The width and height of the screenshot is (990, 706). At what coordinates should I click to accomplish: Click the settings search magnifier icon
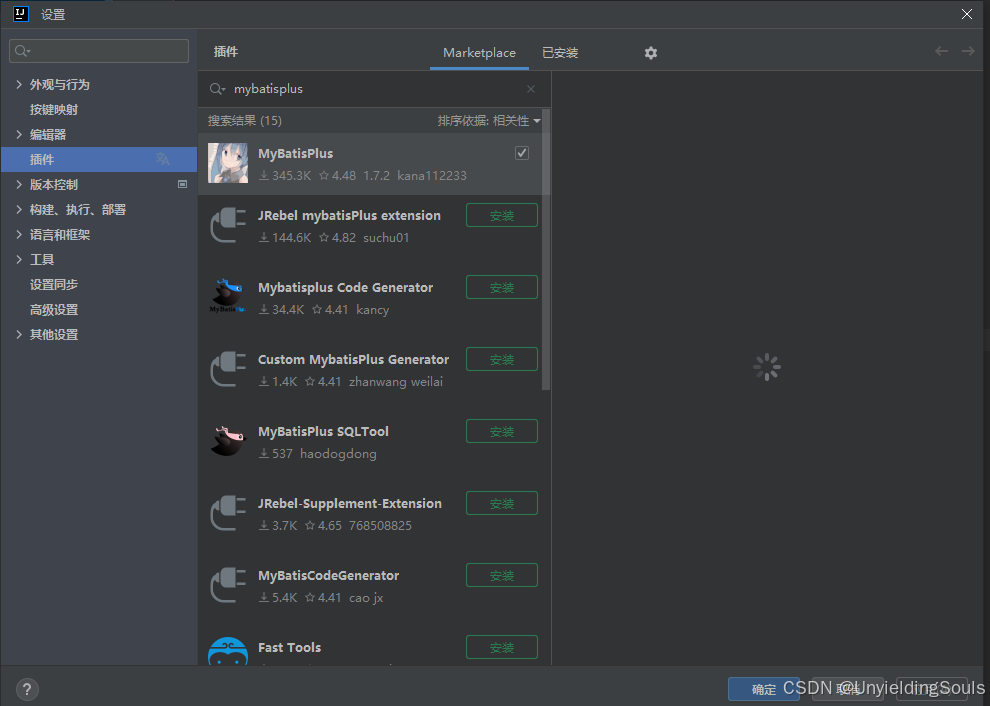[22, 51]
